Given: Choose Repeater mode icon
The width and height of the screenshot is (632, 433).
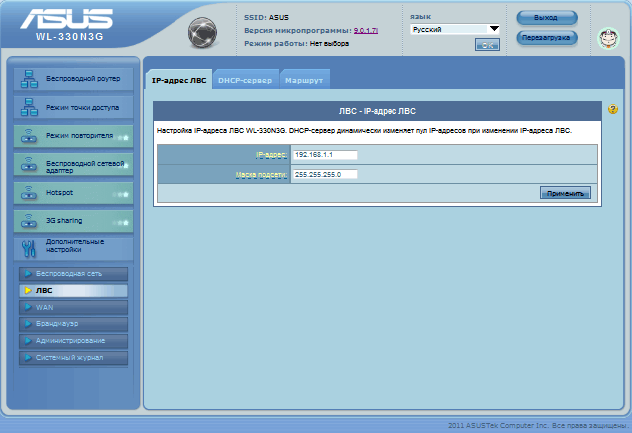Looking at the screenshot, I should [x=29, y=135].
